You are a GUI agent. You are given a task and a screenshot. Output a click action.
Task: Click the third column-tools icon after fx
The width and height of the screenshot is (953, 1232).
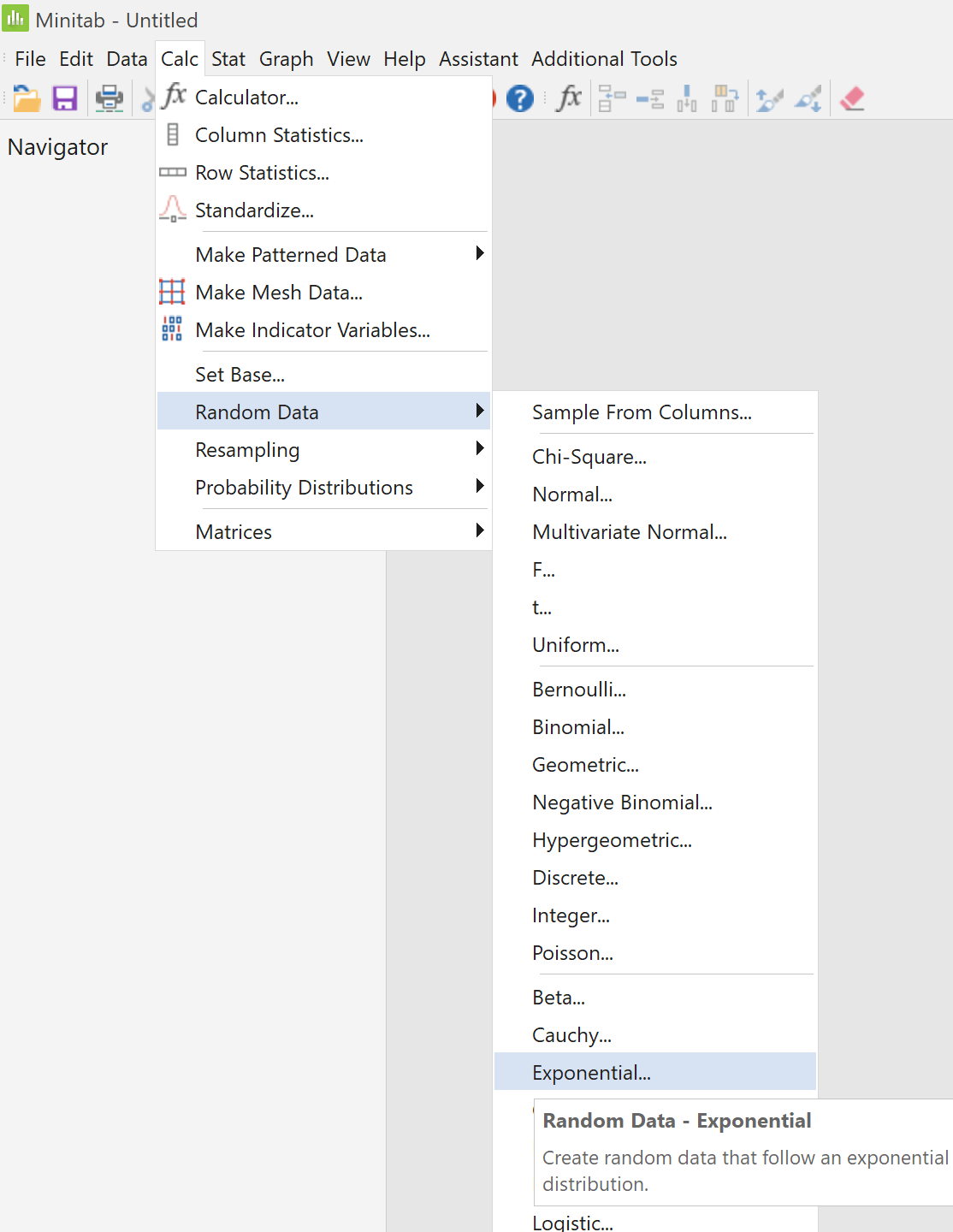(x=687, y=99)
